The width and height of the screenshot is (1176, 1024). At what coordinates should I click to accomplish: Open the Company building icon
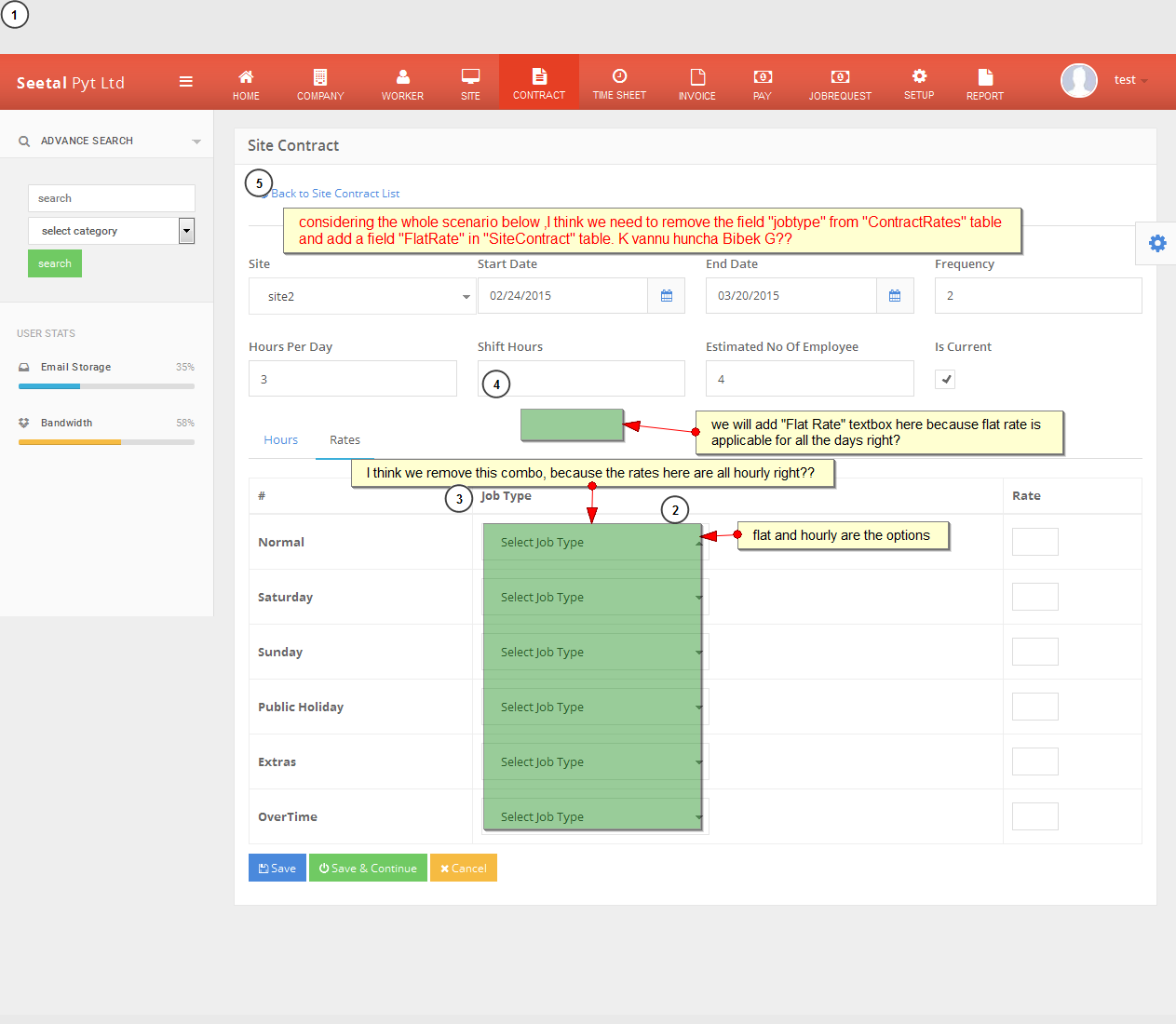point(320,77)
